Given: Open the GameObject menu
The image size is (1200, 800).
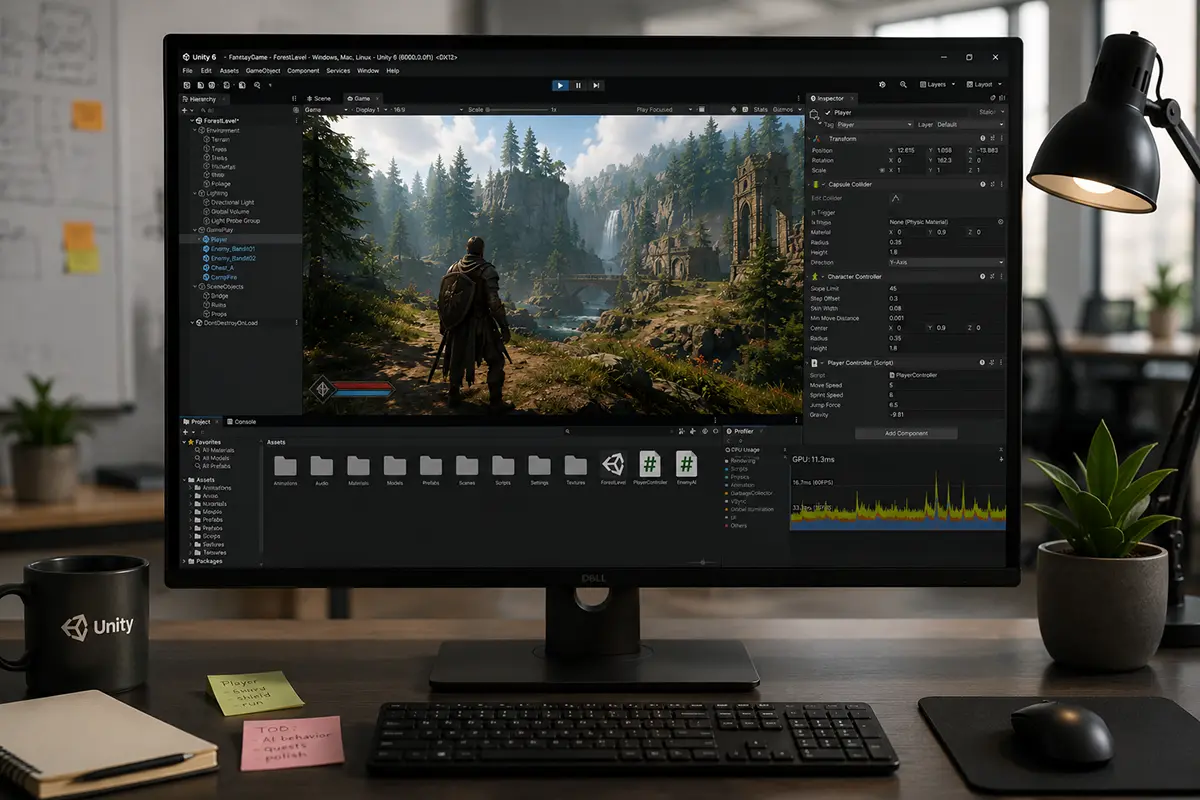Looking at the screenshot, I should pyautogui.click(x=263, y=71).
